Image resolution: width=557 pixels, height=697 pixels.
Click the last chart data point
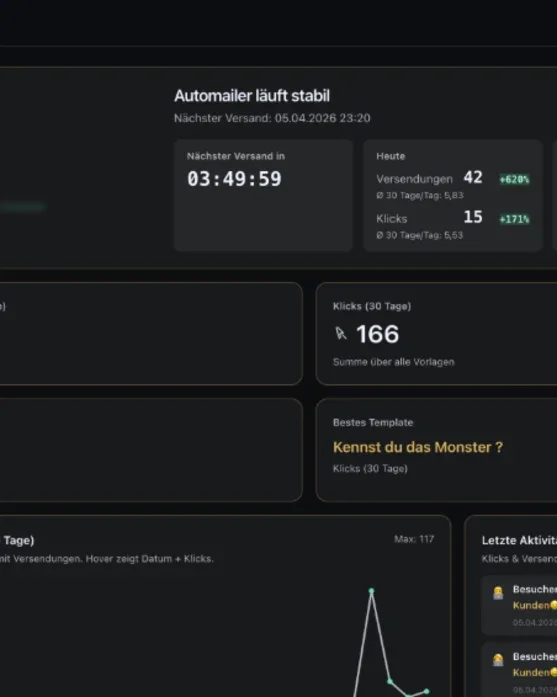(x=426, y=691)
